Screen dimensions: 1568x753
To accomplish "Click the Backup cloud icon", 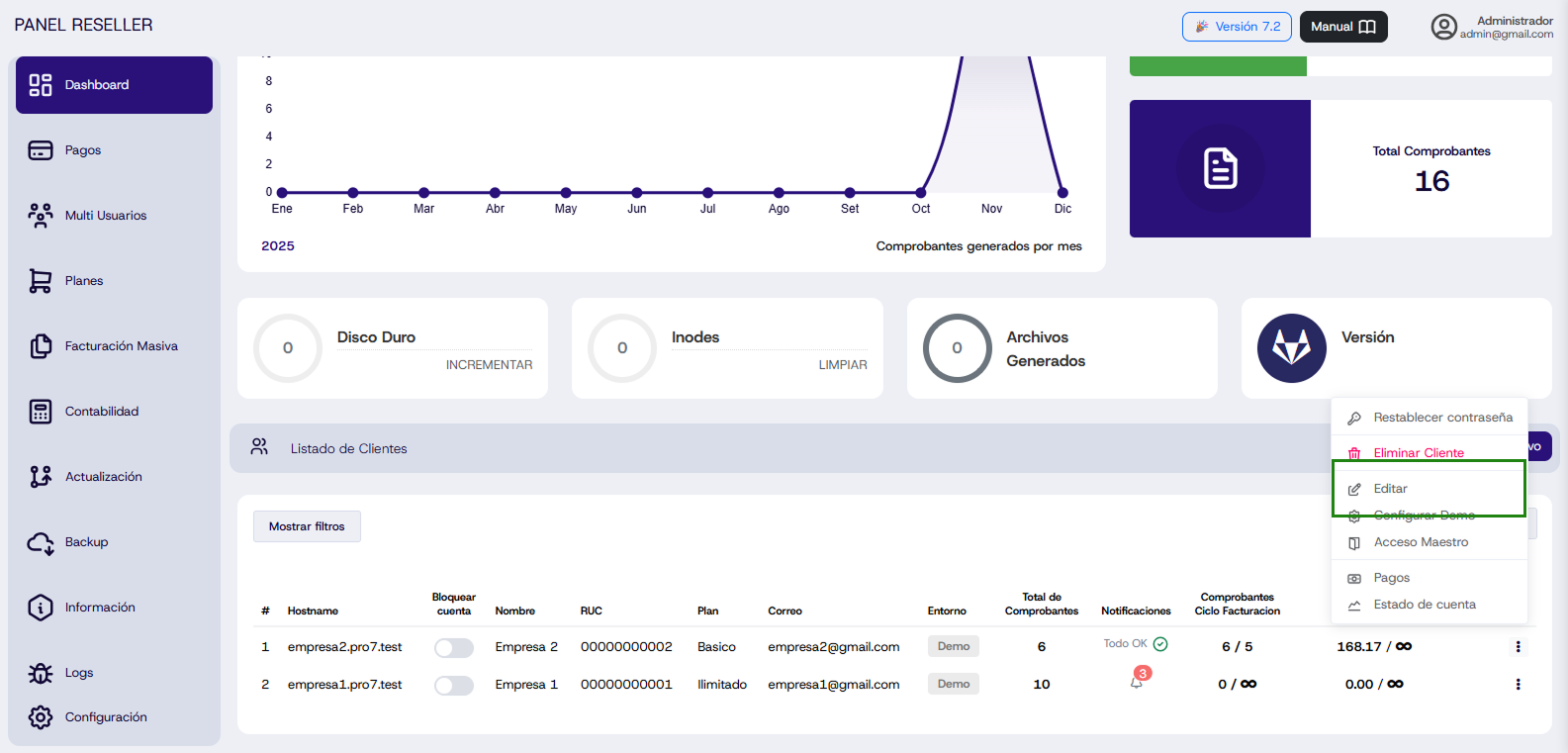I will pos(41,542).
